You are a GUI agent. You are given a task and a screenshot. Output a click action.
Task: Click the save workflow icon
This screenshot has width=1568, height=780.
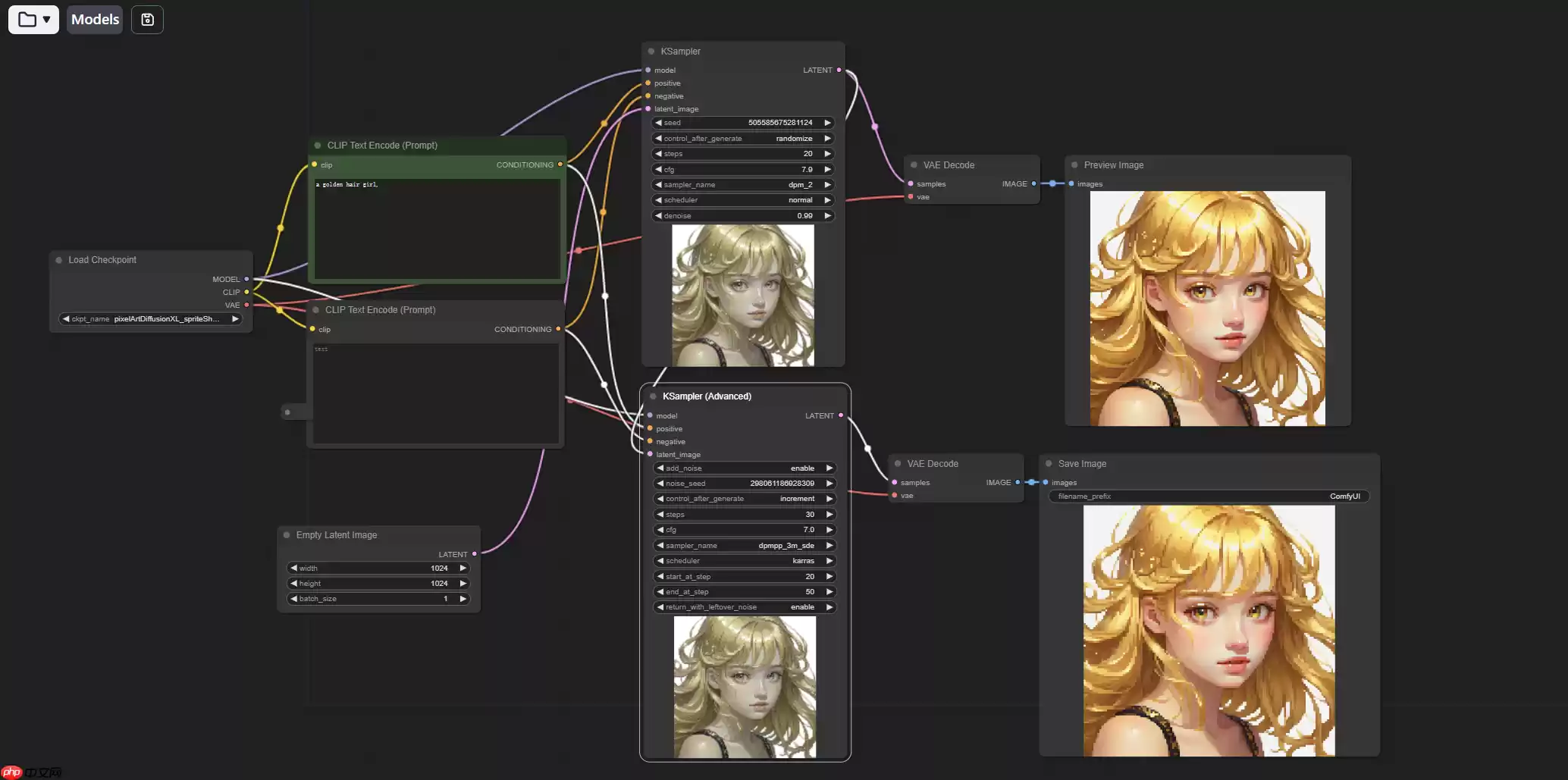[147, 20]
